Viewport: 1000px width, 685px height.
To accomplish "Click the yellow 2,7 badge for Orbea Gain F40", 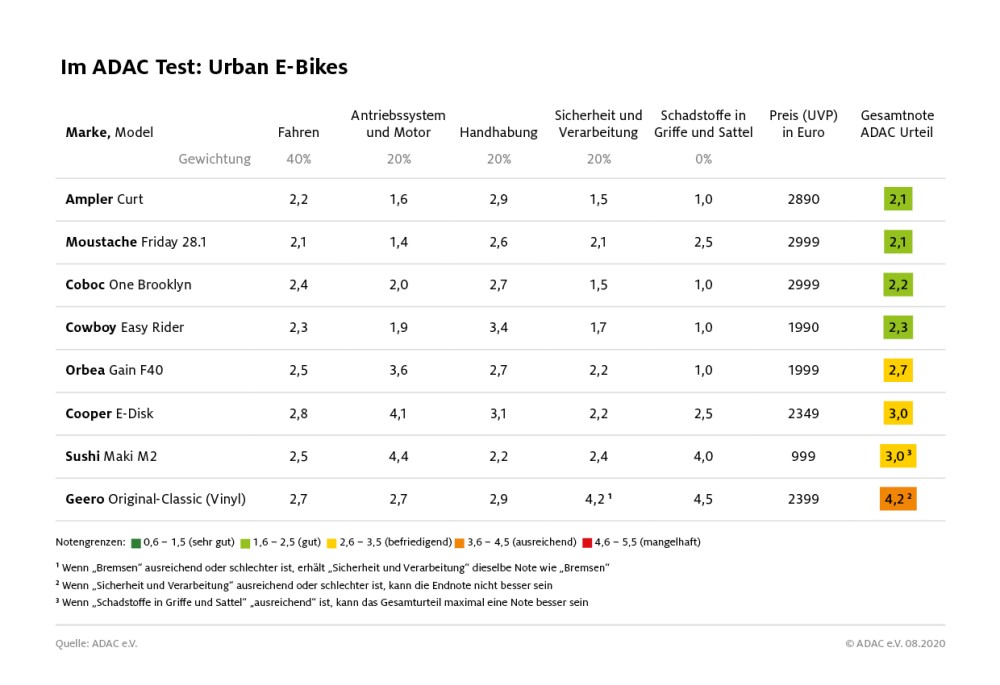I will (898, 370).
